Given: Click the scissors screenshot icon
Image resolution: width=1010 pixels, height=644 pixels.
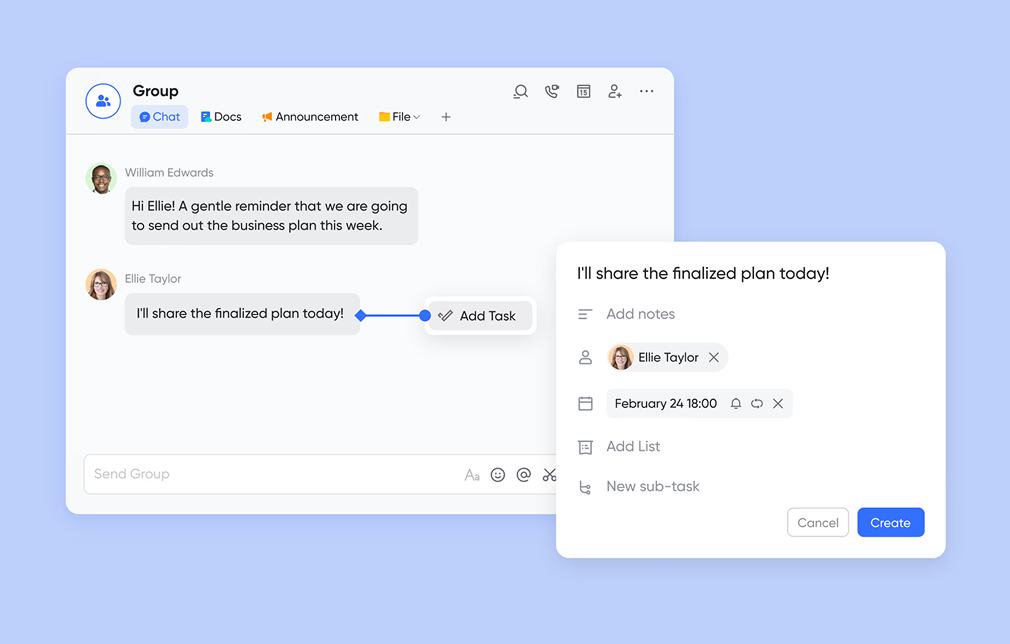Looking at the screenshot, I should 549,475.
